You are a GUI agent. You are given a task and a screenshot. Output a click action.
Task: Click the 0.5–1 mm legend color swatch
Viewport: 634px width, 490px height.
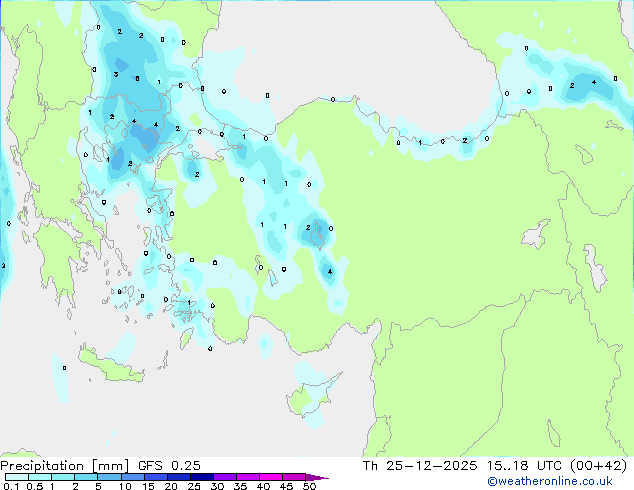[40, 477]
